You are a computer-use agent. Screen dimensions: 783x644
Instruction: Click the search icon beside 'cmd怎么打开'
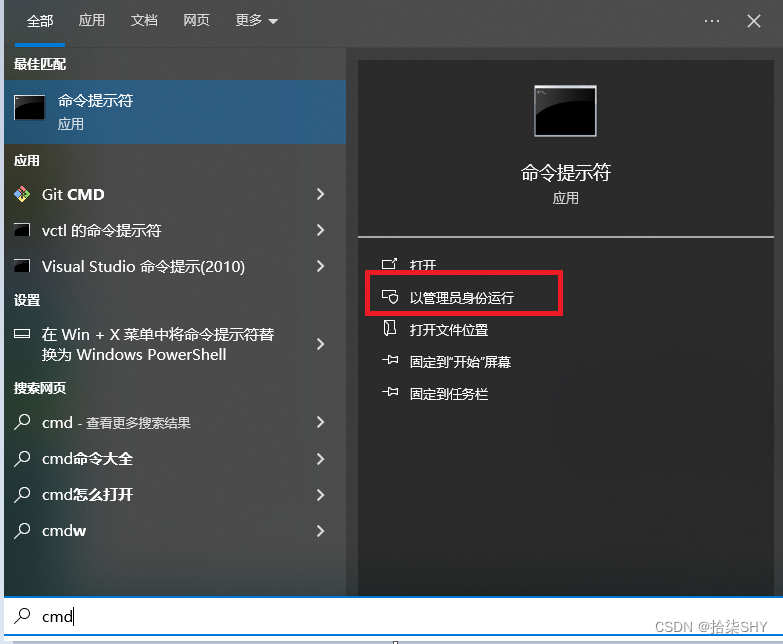click(x=22, y=494)
